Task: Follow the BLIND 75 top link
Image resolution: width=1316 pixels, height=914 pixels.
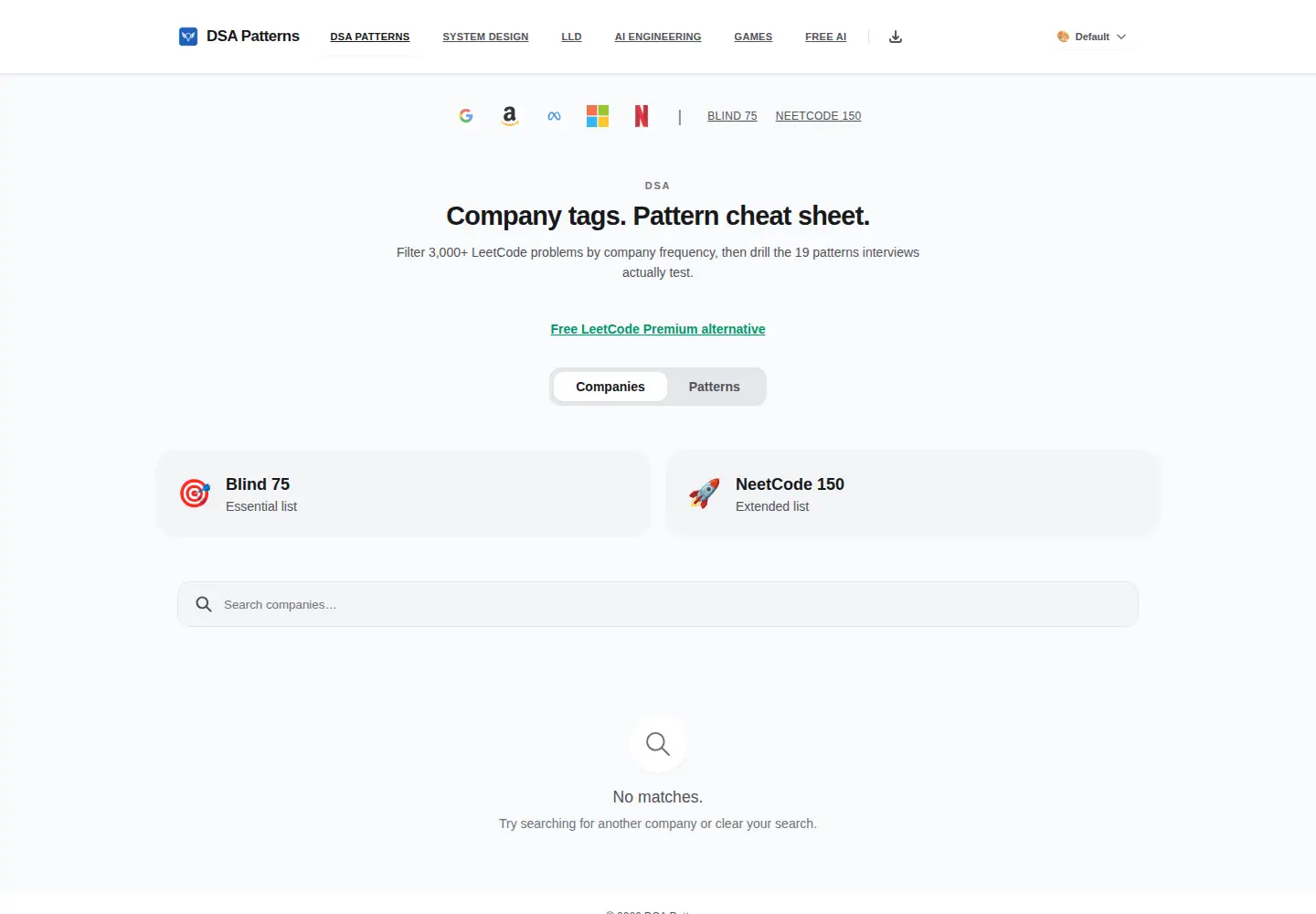Action: coord(732,116)
